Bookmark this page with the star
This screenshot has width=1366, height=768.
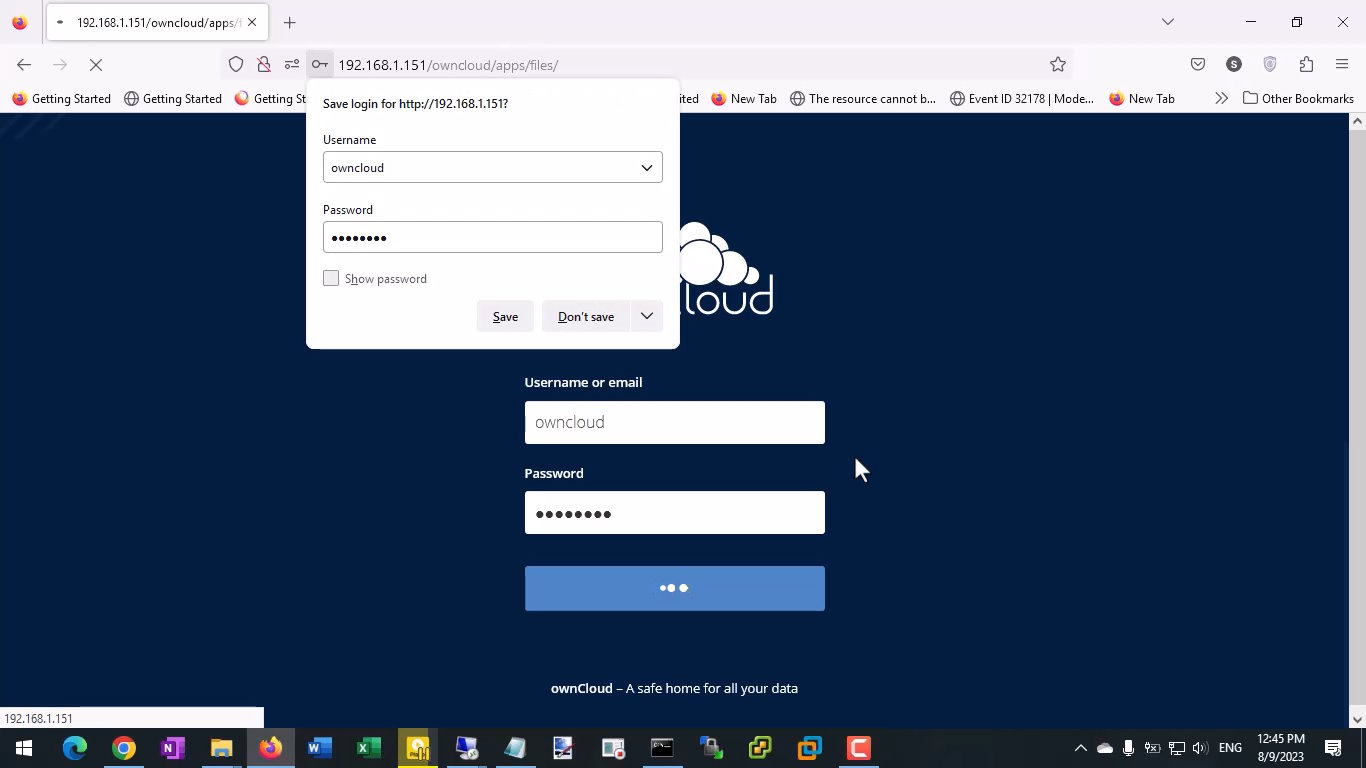click(1058, 65)
